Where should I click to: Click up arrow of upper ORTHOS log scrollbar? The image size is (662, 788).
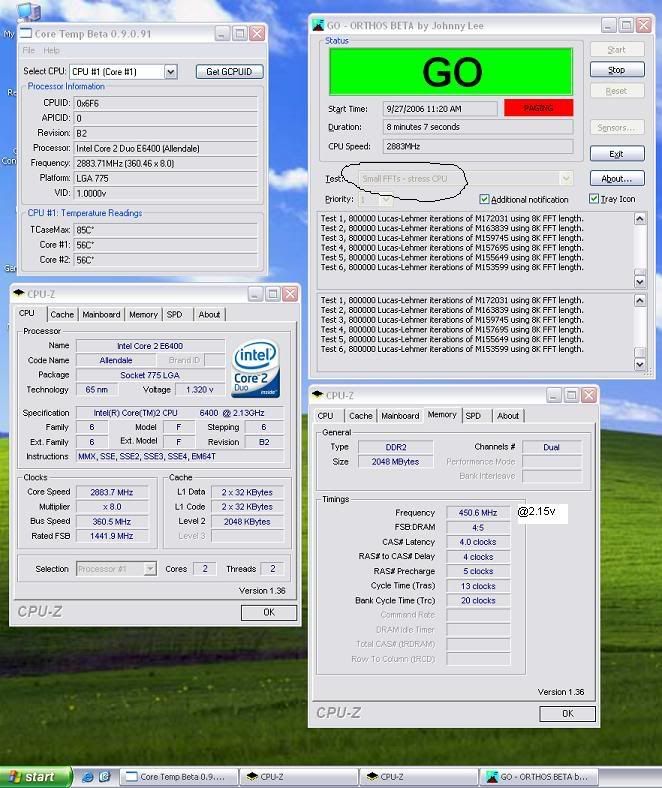(640, 219)
